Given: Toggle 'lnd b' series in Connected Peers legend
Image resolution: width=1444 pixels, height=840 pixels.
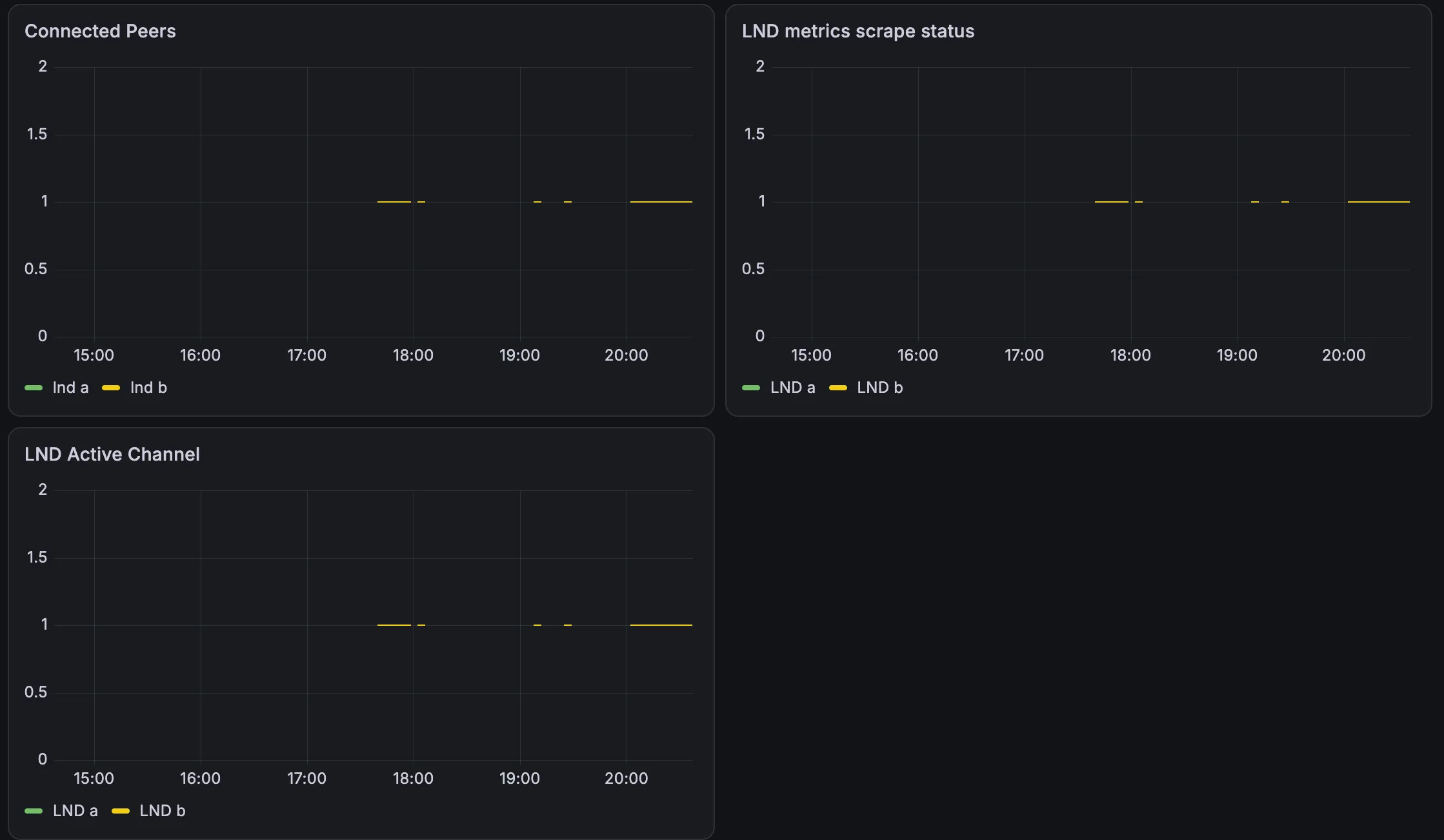Looking at the screenshot, I should tap(148, 387).
